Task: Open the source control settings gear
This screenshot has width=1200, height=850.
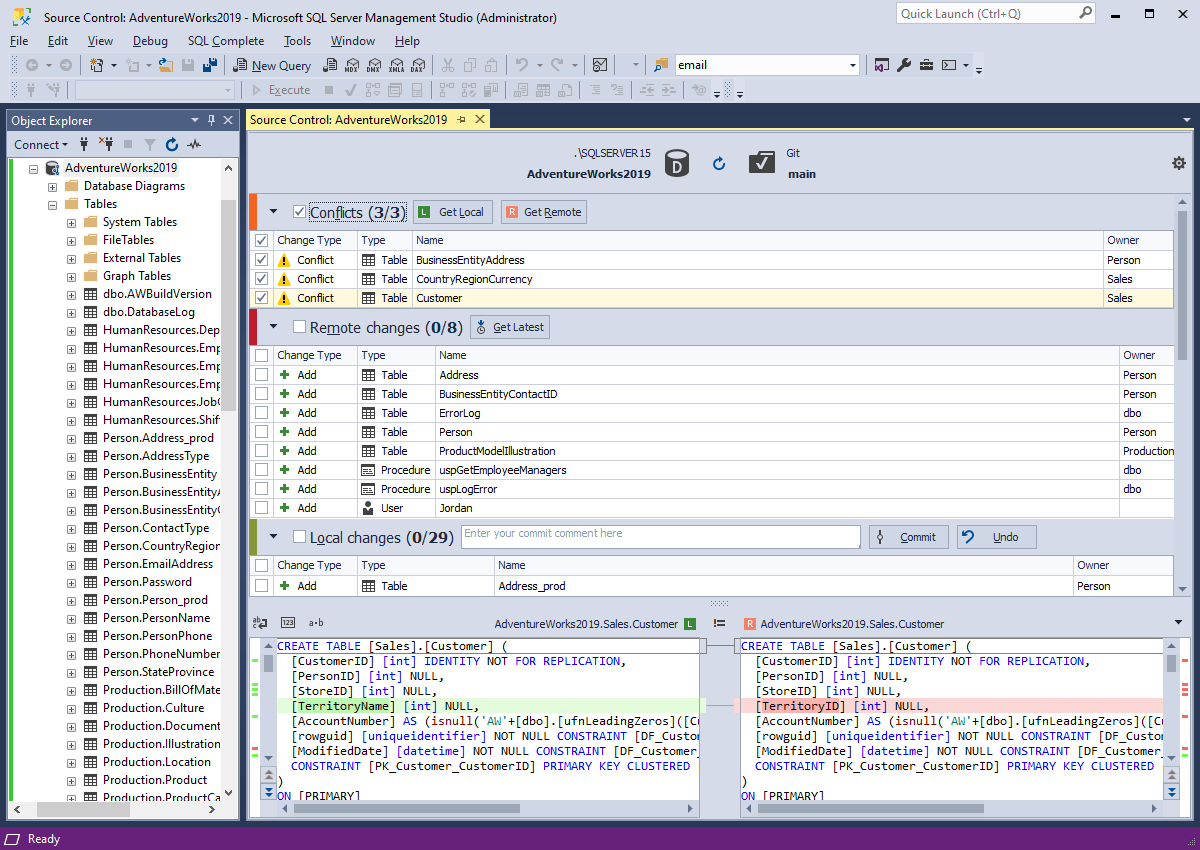Action: 1179,162
